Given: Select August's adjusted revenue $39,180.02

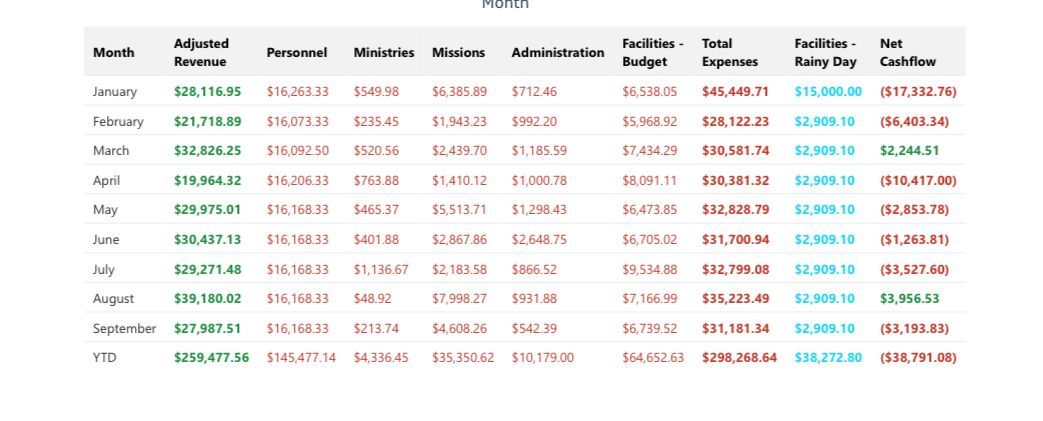Looking at the screenshot, I should tap(207, 298).
